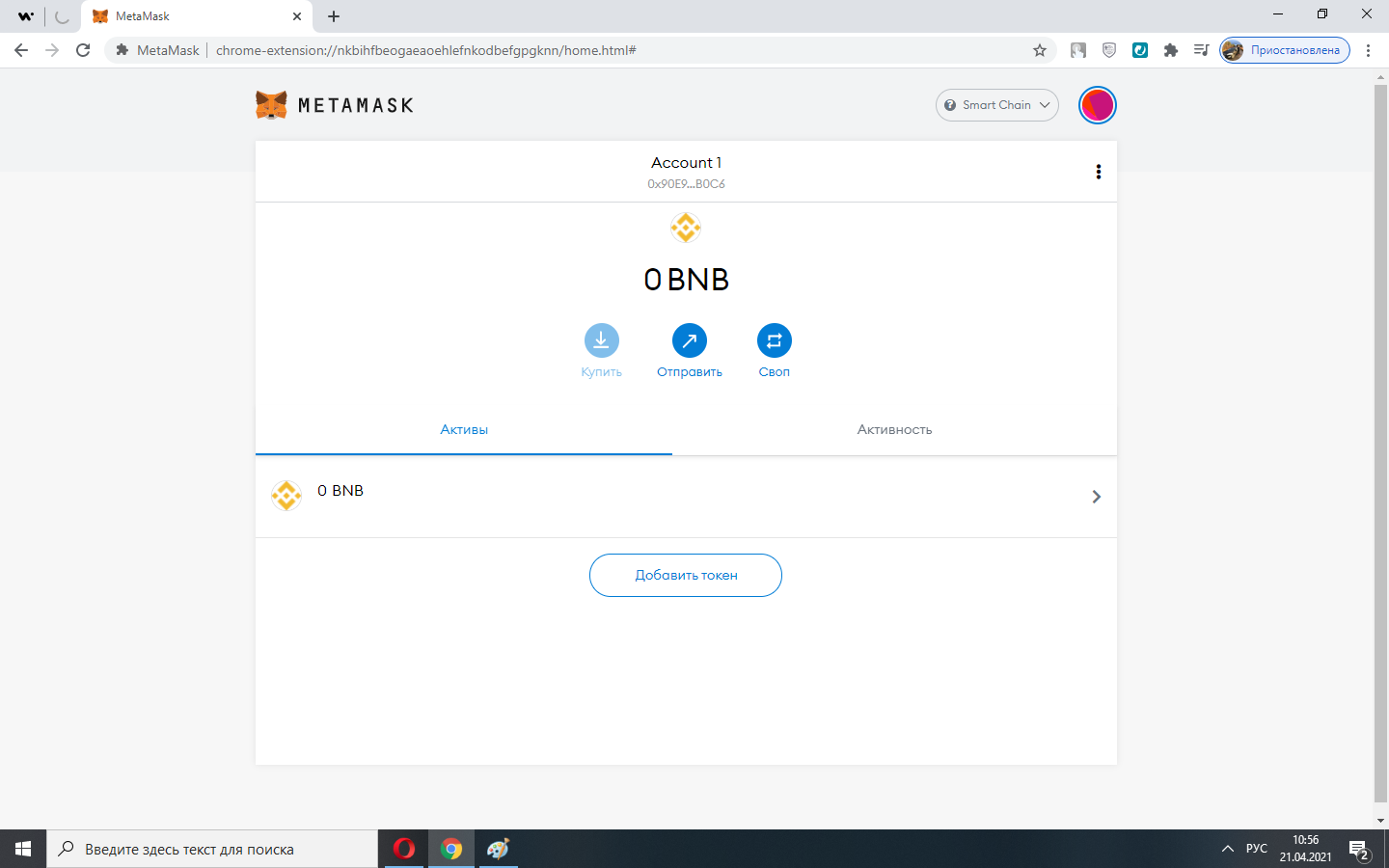Open the Chrome extensions puzzle icon
Screen dimensions: 1389x868
pos(1171,50)
